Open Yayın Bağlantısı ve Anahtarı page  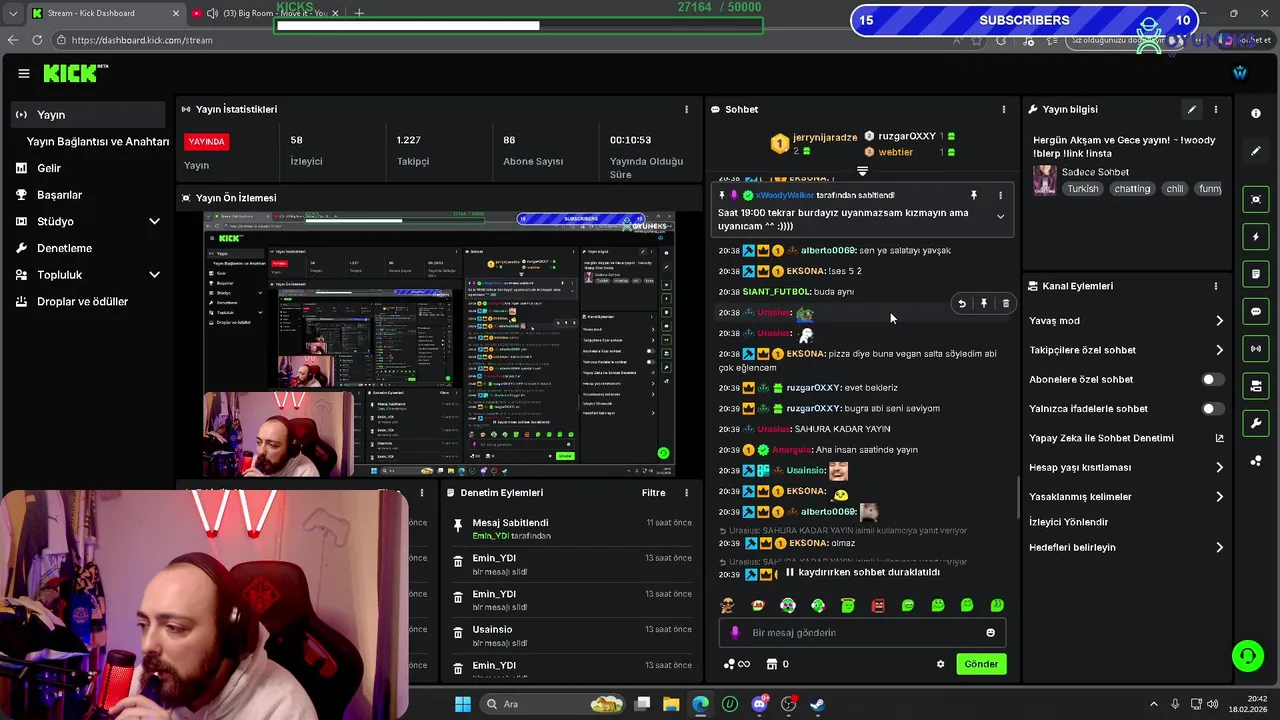tap(98, 142)
